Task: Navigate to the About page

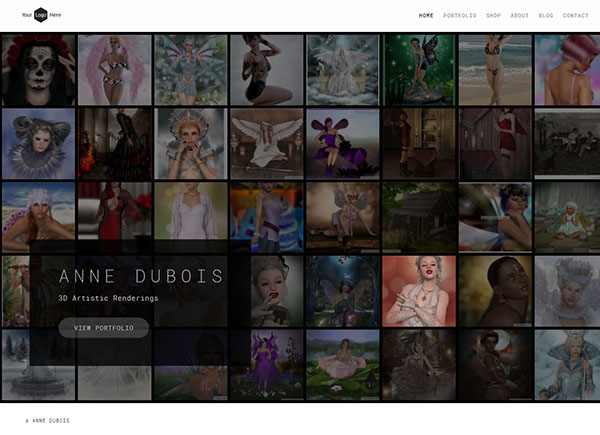Action: coord(519,16)
